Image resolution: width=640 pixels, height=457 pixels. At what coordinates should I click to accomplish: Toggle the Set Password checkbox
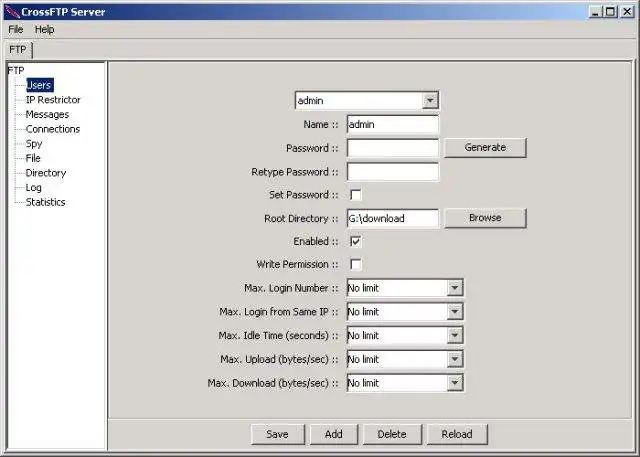click(356, 195)
